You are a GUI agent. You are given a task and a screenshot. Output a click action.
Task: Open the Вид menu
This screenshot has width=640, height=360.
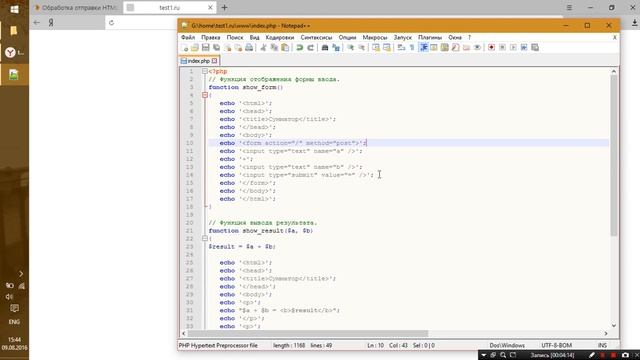click(x=254, y=37)
